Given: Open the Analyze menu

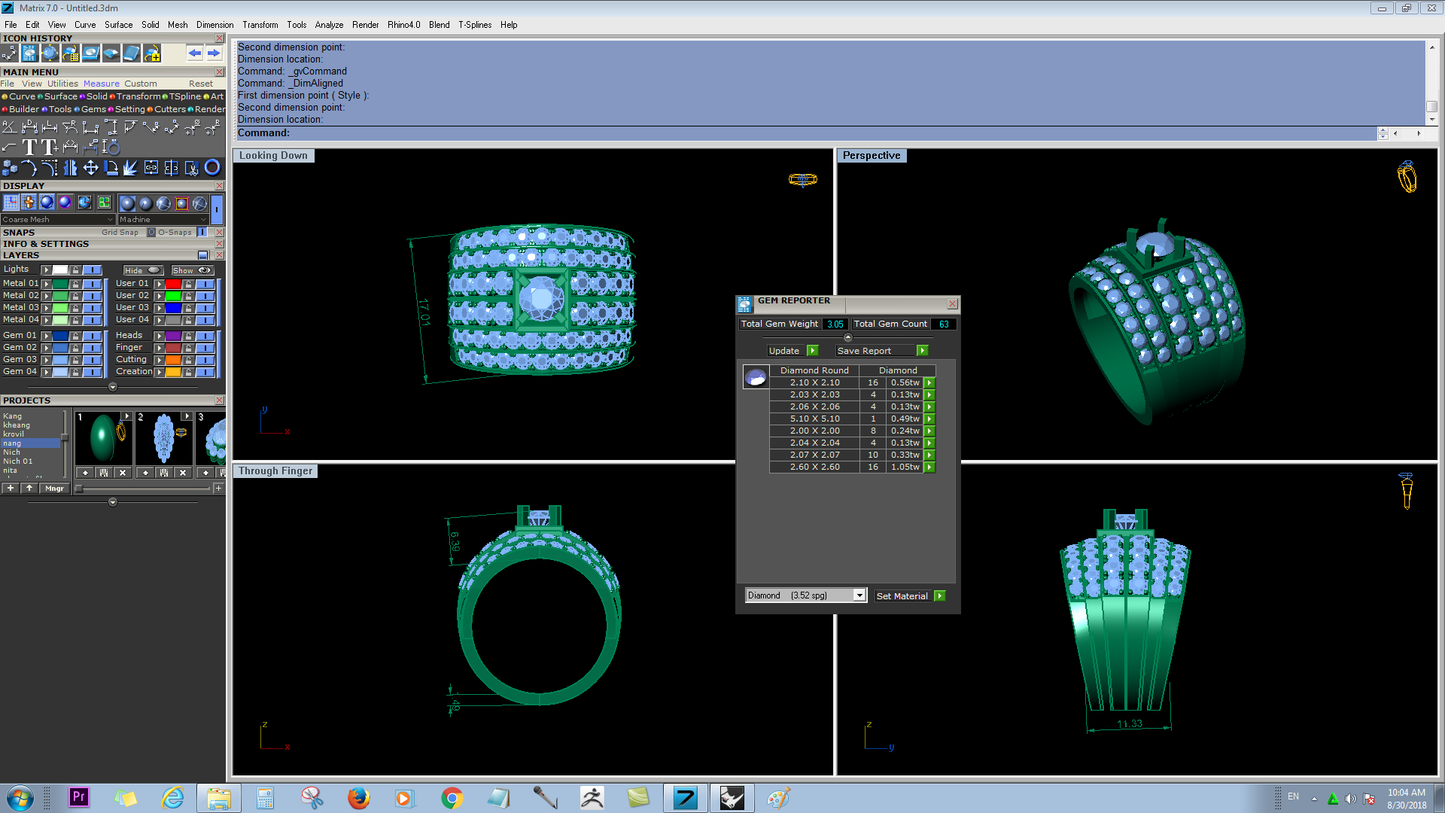Looking at the screenshot, I should [x=329, y=25].
